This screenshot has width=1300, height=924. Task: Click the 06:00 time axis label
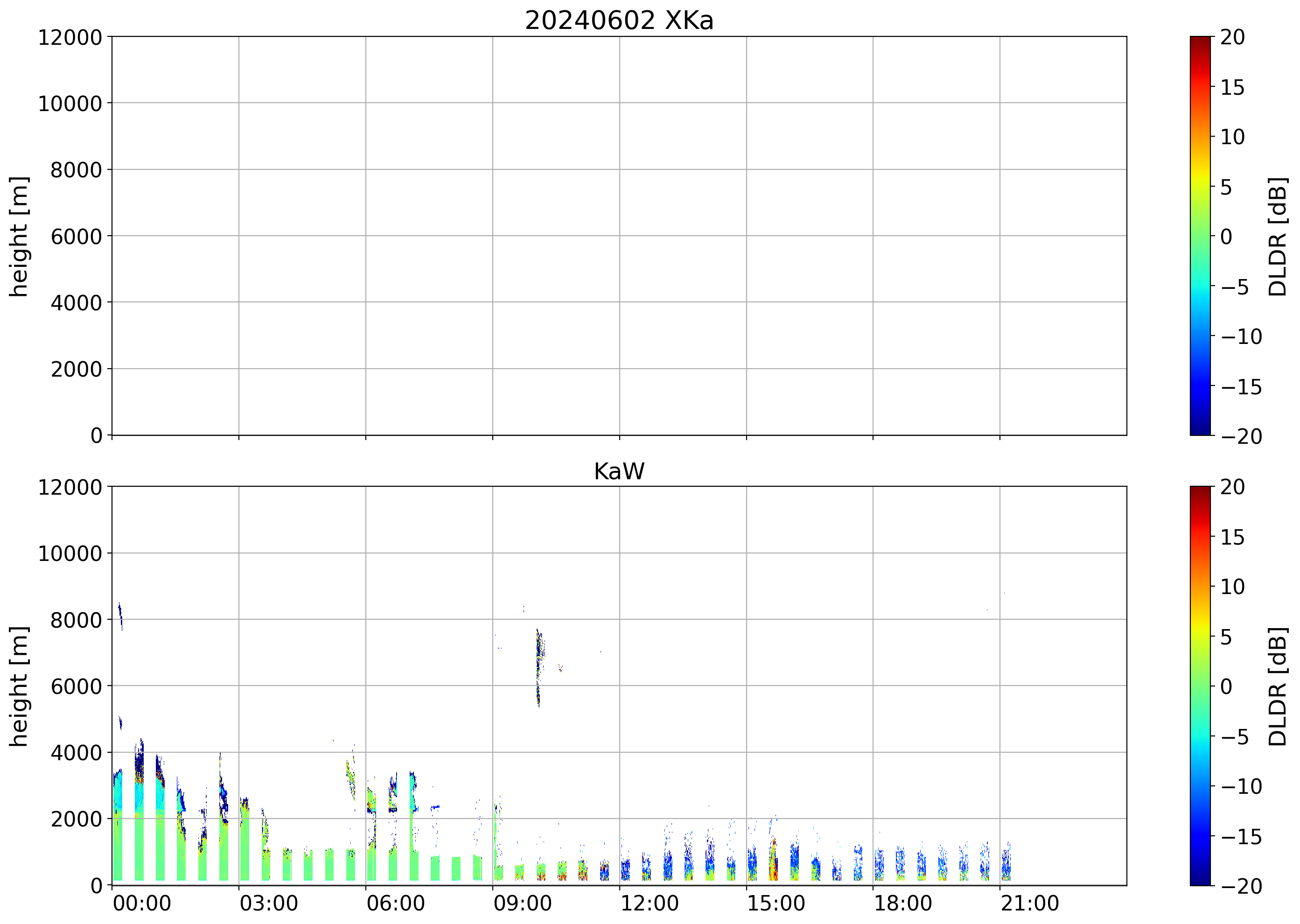[395, 903]
